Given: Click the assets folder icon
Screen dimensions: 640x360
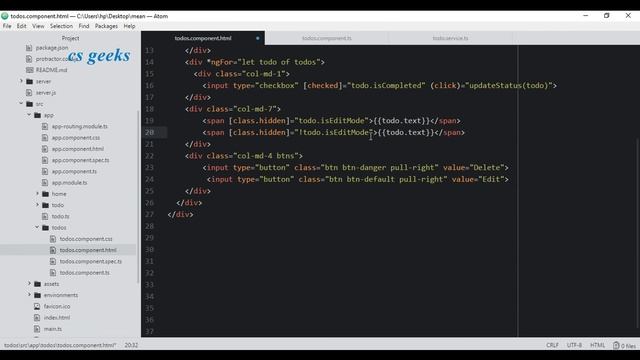Looking at the screenshot, I should pos(38,284).
